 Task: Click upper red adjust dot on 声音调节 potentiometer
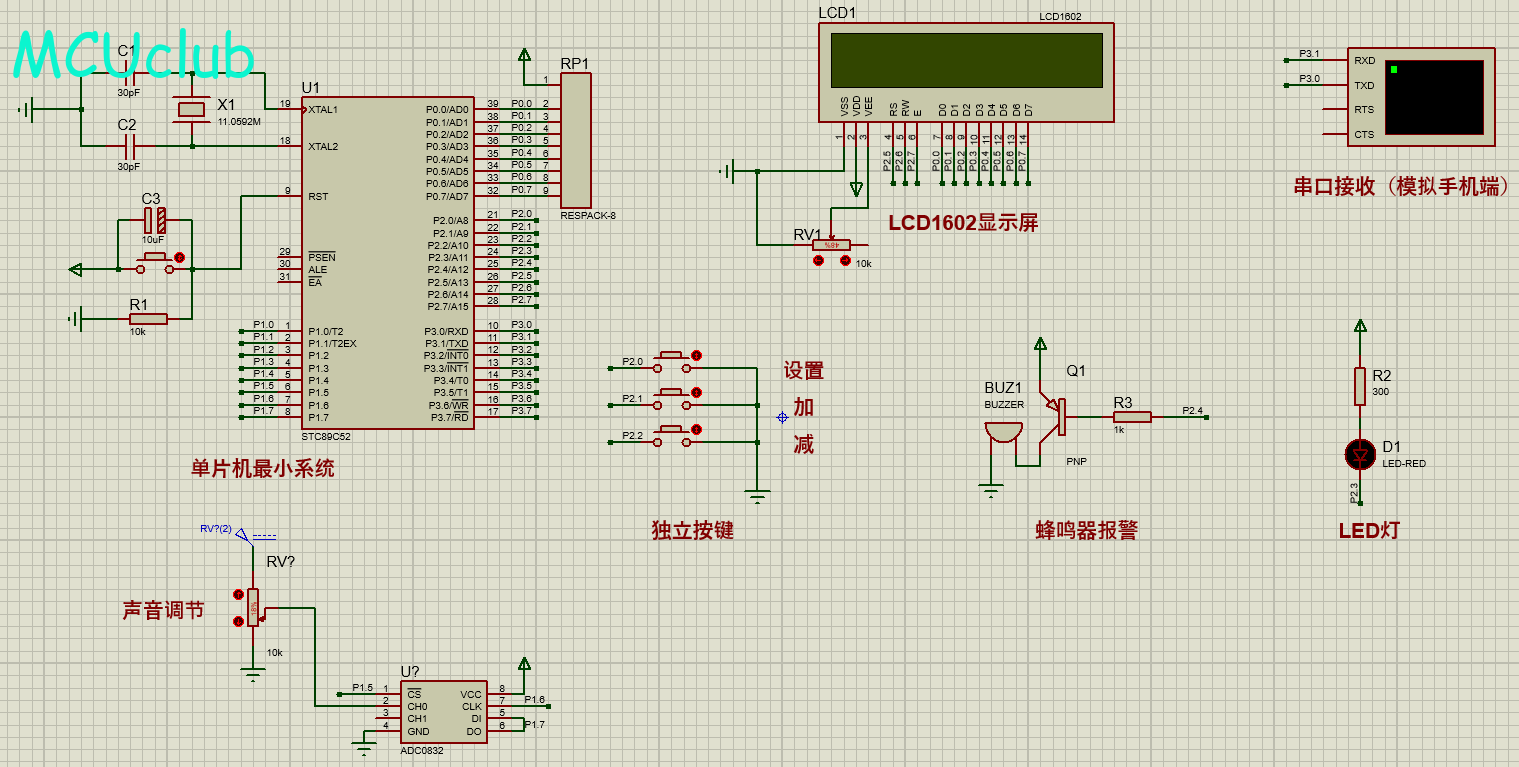(x=238, y=595)
